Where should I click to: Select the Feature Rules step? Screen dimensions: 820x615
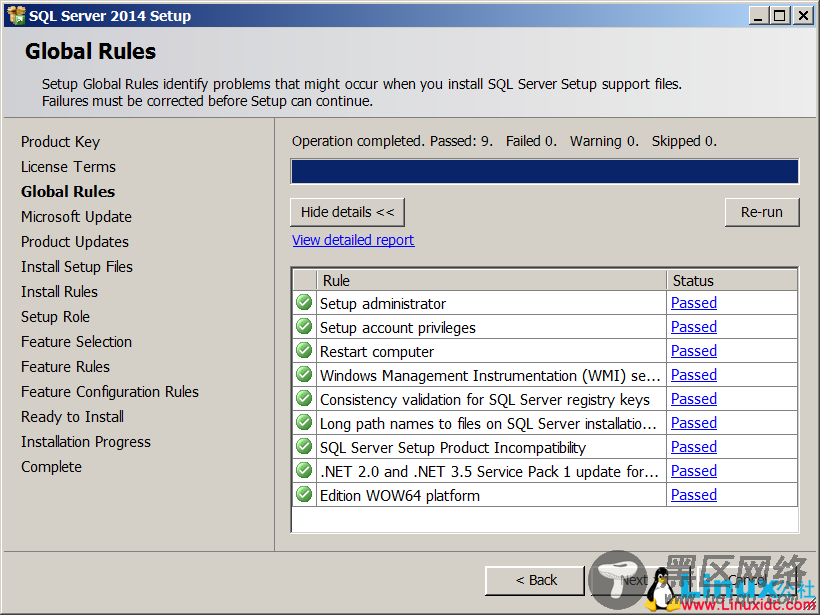pyautogui.click(x=65, y=367)
